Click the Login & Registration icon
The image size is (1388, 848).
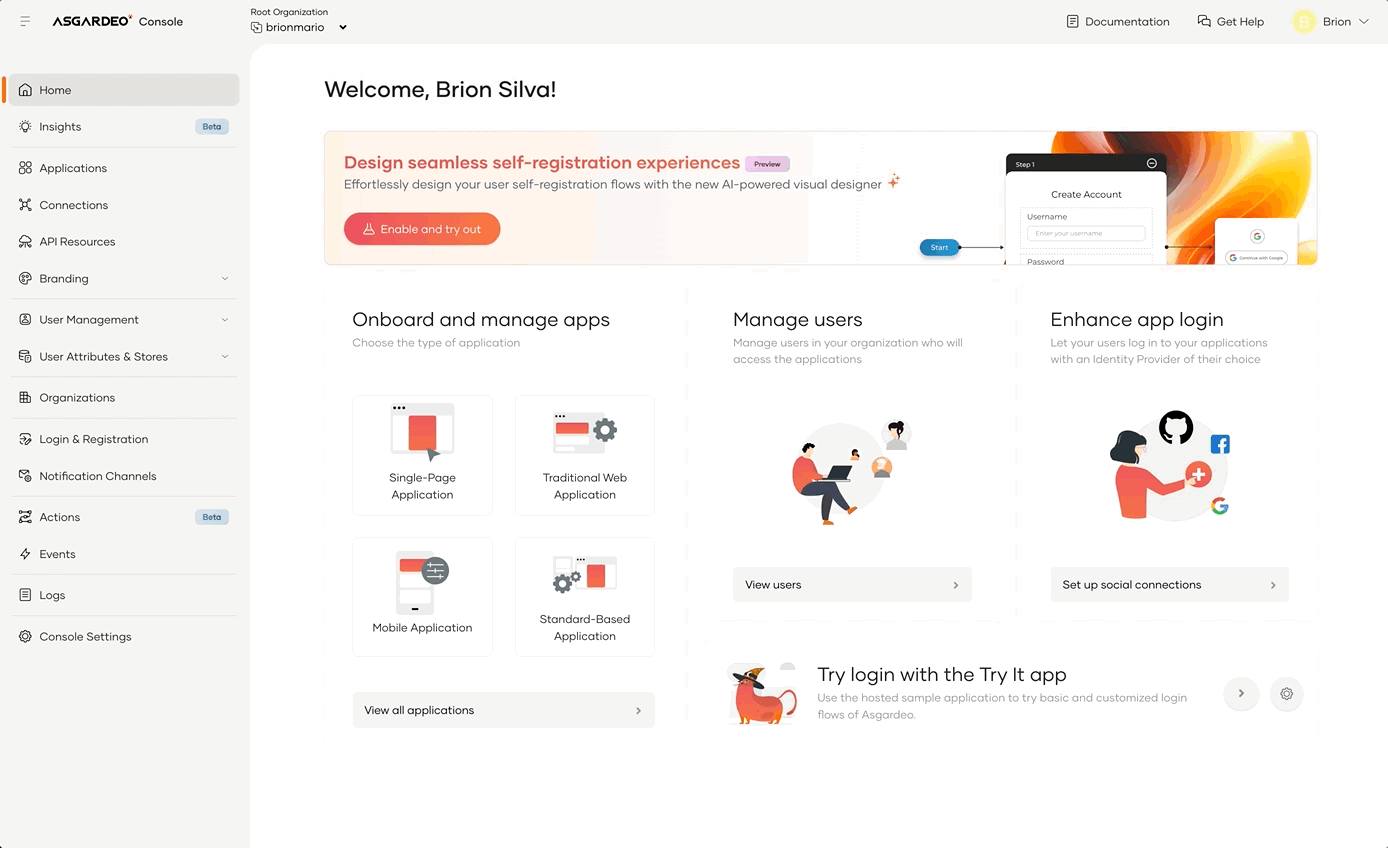(x=25, y=439)
